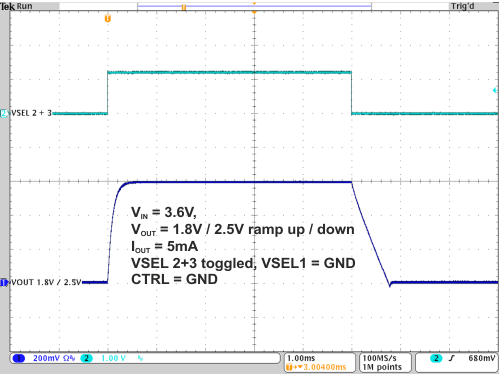This screenshot has width=499, height=374.
Task: Click the IOUT = 5mA annotation
Action: click(164, 247)
